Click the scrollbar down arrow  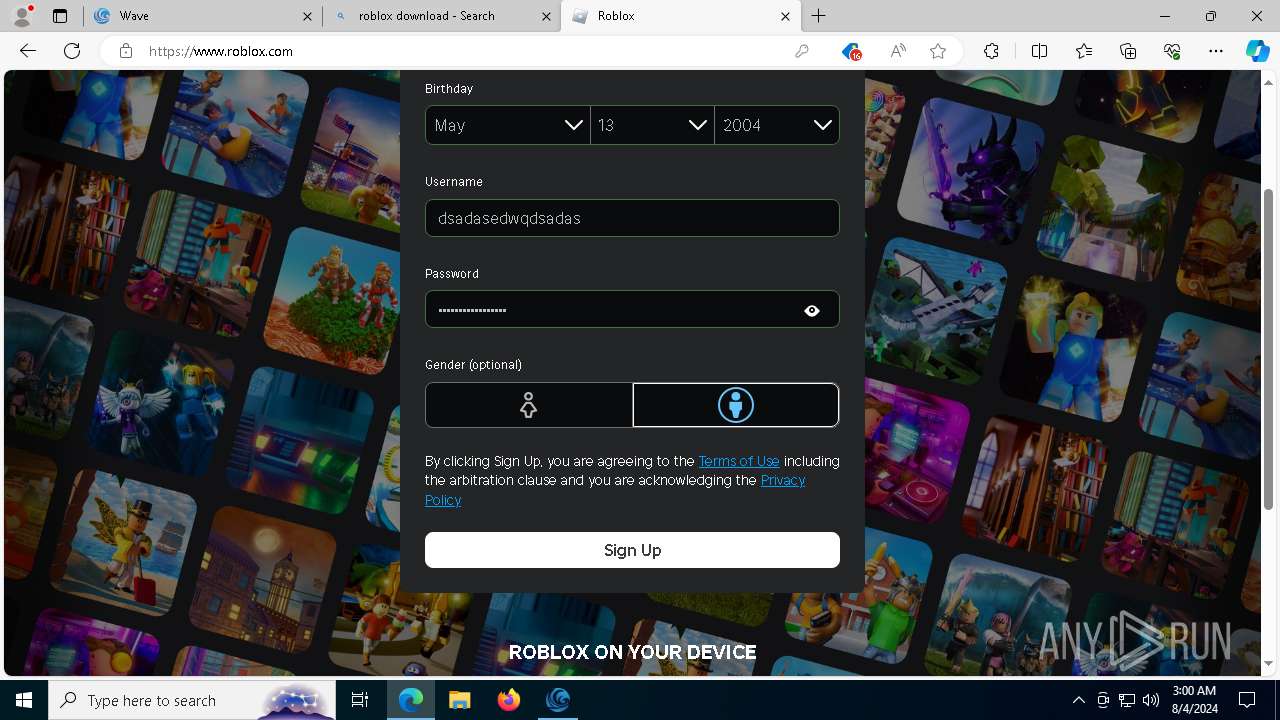pos(1269,663)
